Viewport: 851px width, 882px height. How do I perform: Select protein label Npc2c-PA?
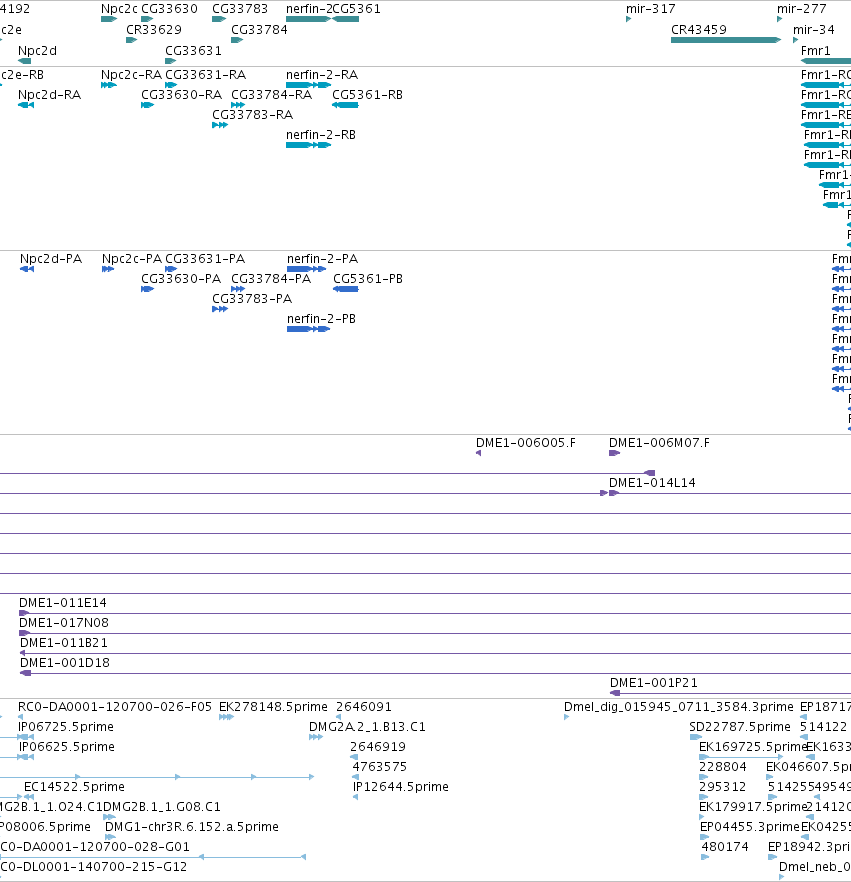(132, 259)
